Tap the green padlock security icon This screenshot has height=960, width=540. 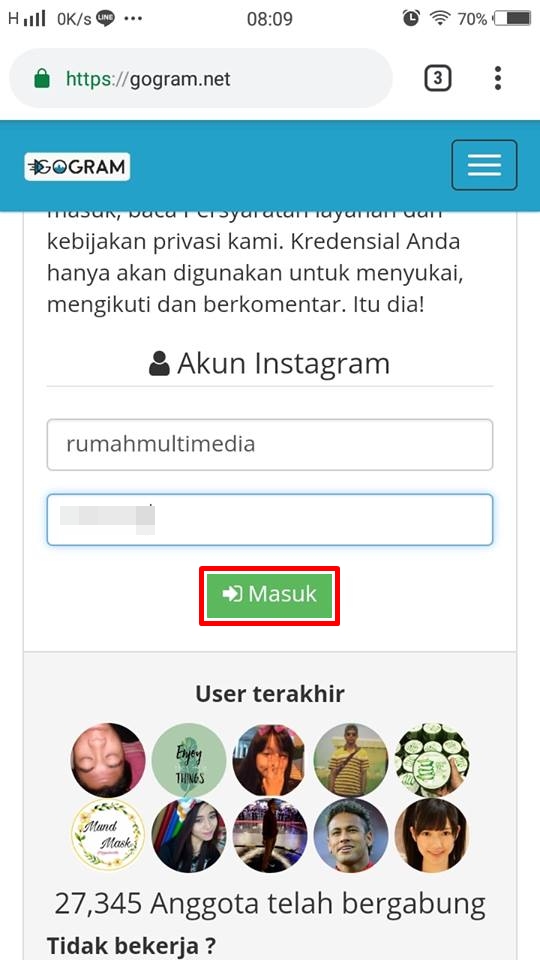point(42,78)
